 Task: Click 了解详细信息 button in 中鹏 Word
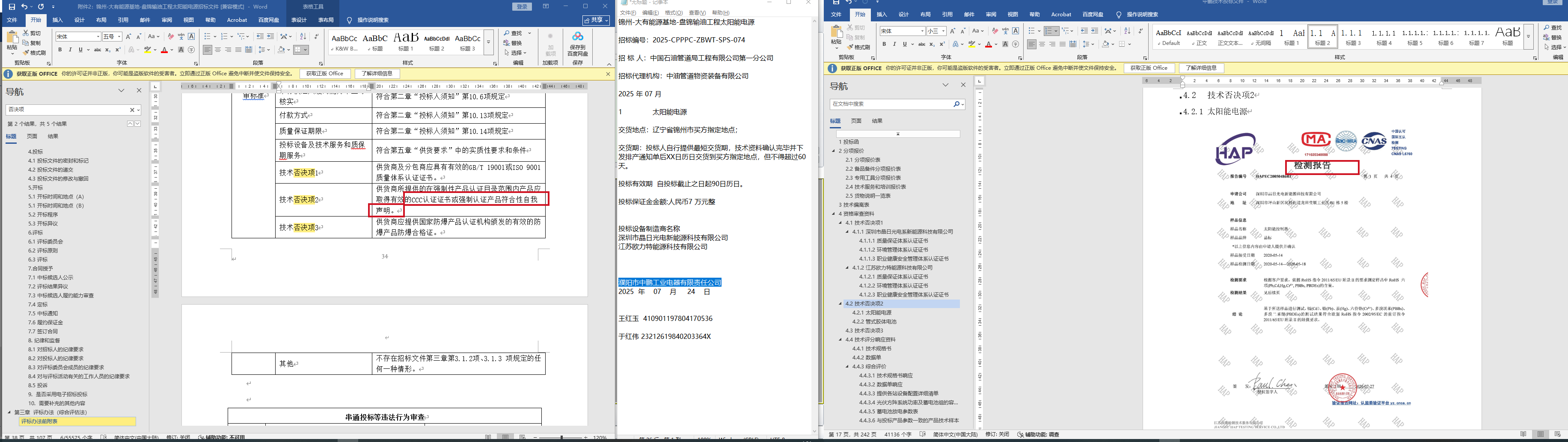(x=1202, y=68)
